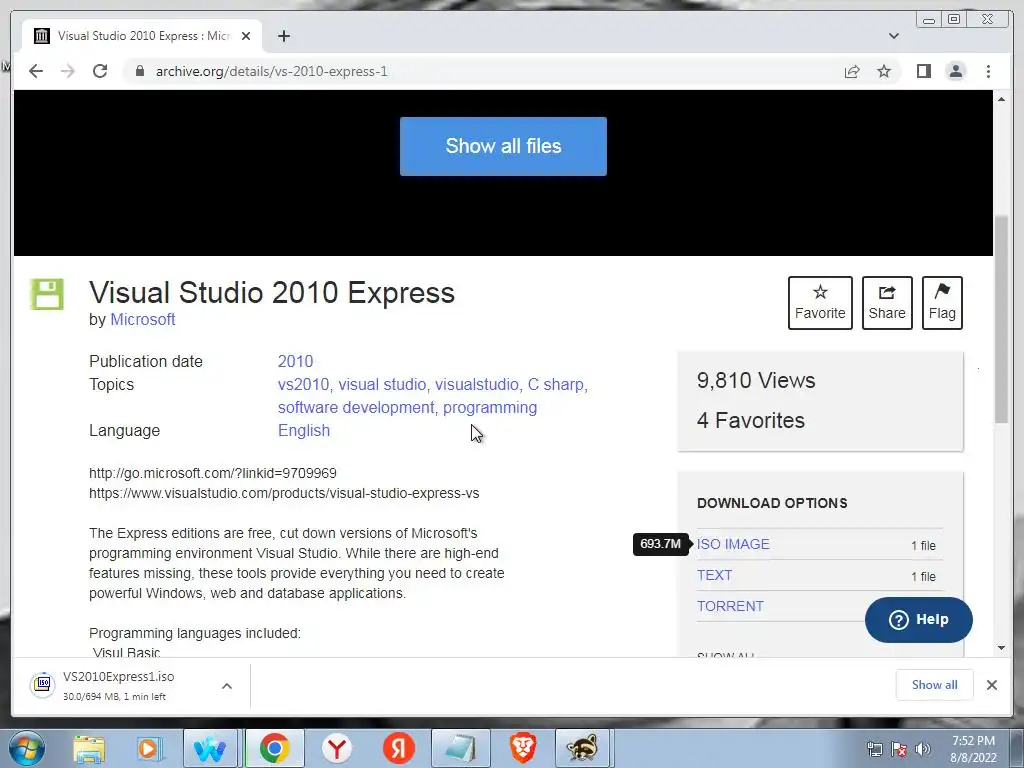Image resolution: width=1024 pixels, height=768 pixels.
Task: Select the Visual Studio 2010 Express tab
Action: 142,36
